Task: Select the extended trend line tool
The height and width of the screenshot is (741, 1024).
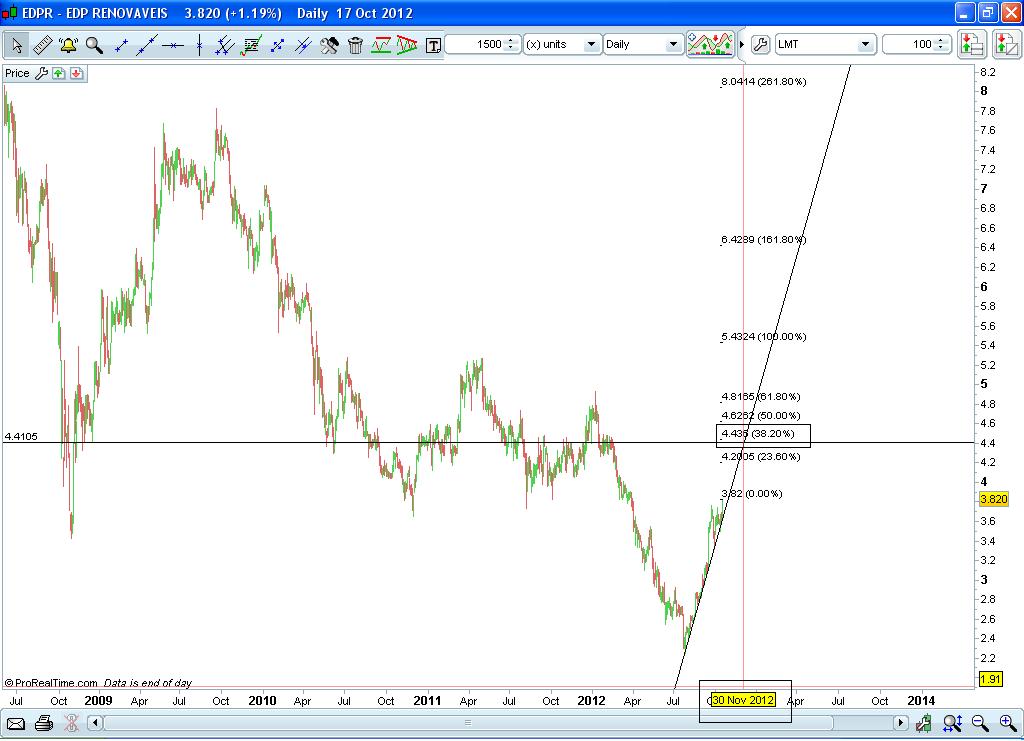Action: (x=147, y=45)
